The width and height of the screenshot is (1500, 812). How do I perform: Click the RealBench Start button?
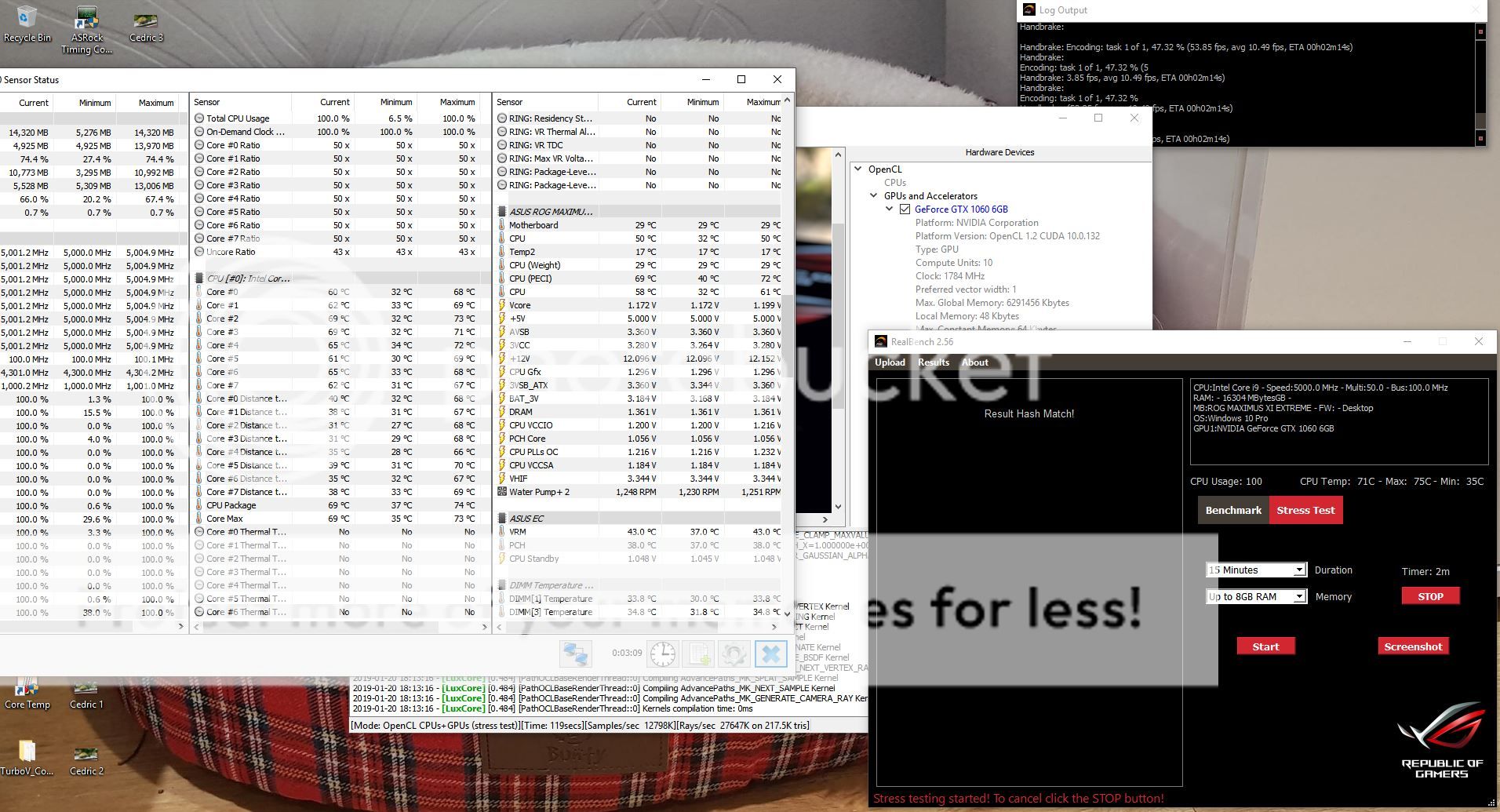[x=1265, y=646]
